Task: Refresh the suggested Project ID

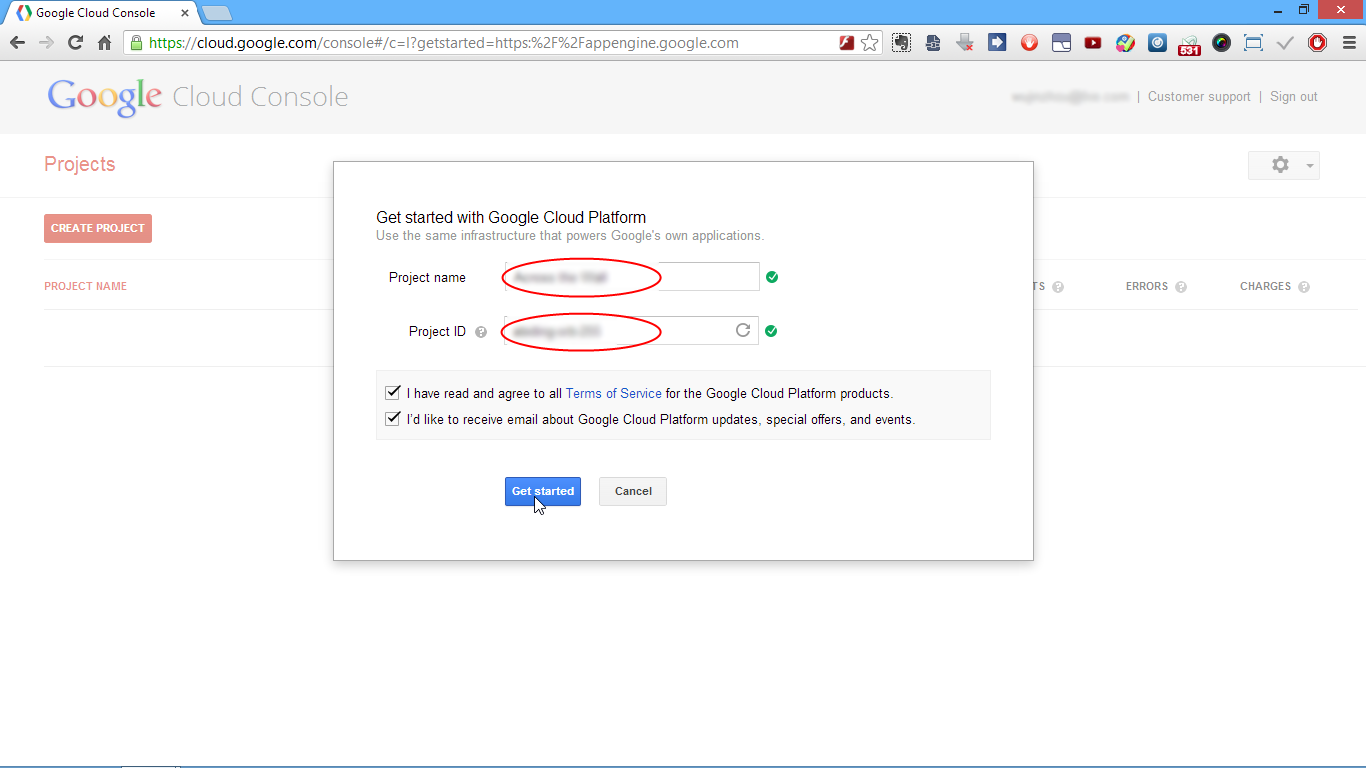Action: click(743, 330)
